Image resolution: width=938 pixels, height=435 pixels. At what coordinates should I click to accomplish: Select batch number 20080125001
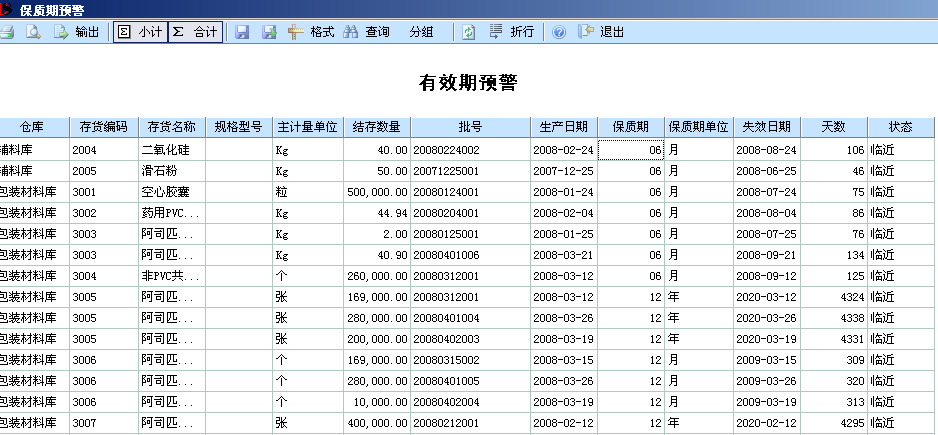[471, 234]
